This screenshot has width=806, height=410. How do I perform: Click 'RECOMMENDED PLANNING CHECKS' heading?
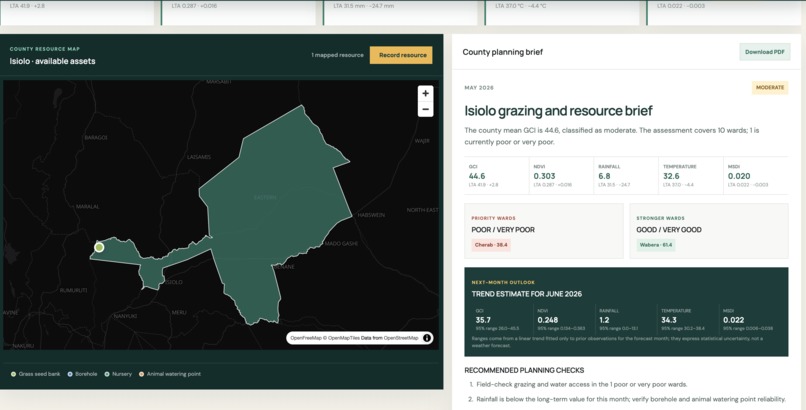point(524,370)
